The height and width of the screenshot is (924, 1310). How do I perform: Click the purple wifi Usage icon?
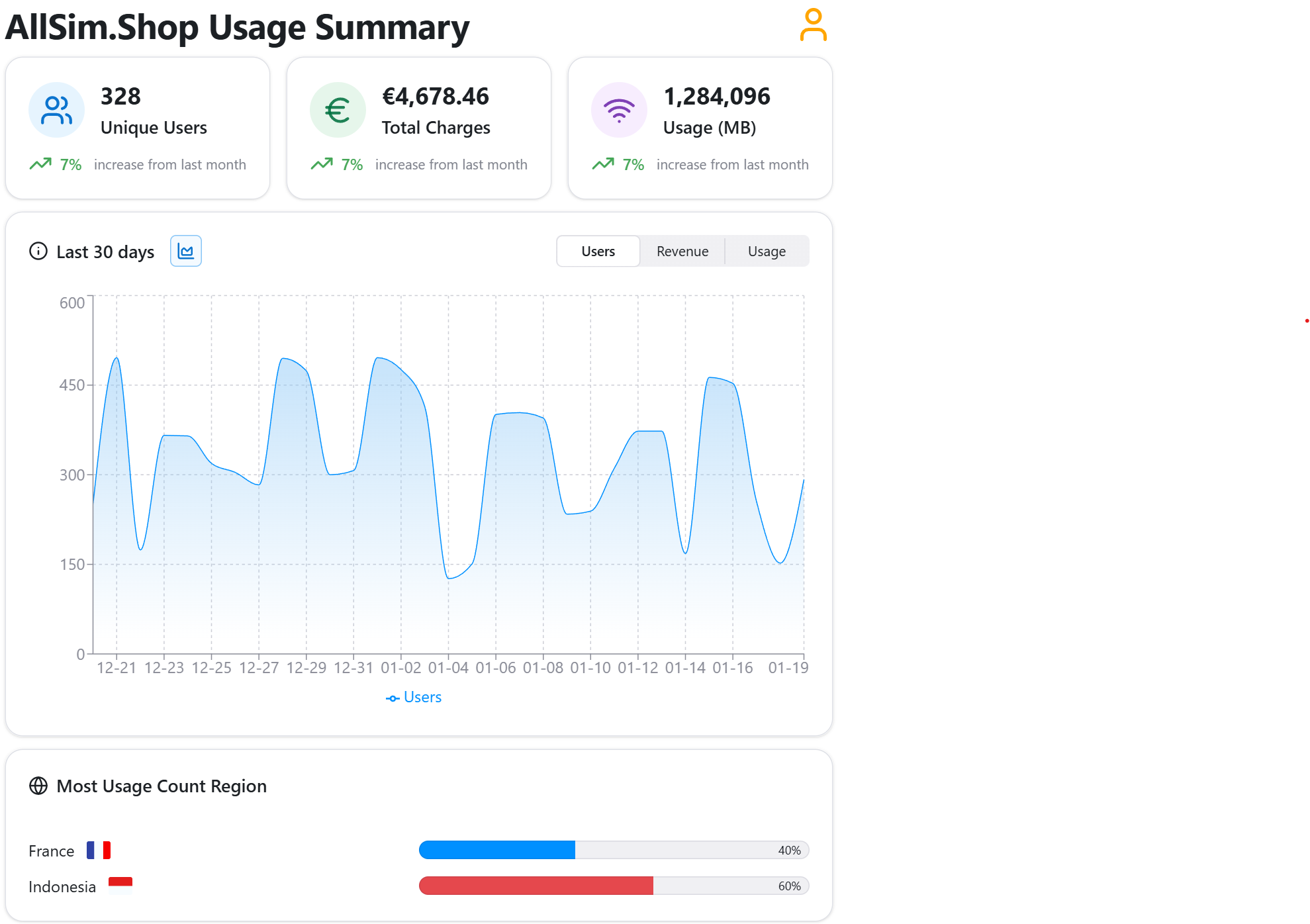click(x=619, y=110)
